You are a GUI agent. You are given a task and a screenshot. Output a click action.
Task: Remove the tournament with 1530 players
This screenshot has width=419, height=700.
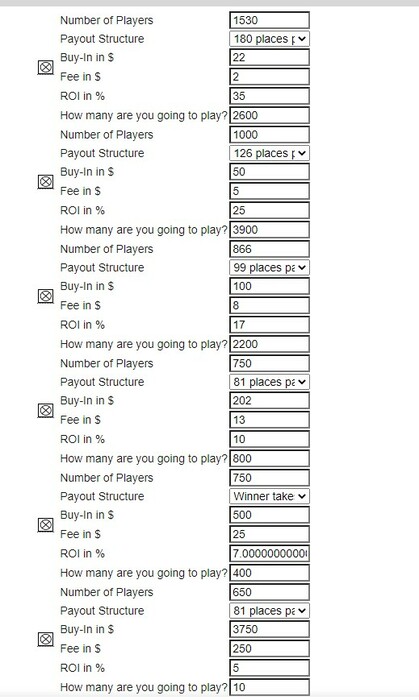click(x=45, y=67)
